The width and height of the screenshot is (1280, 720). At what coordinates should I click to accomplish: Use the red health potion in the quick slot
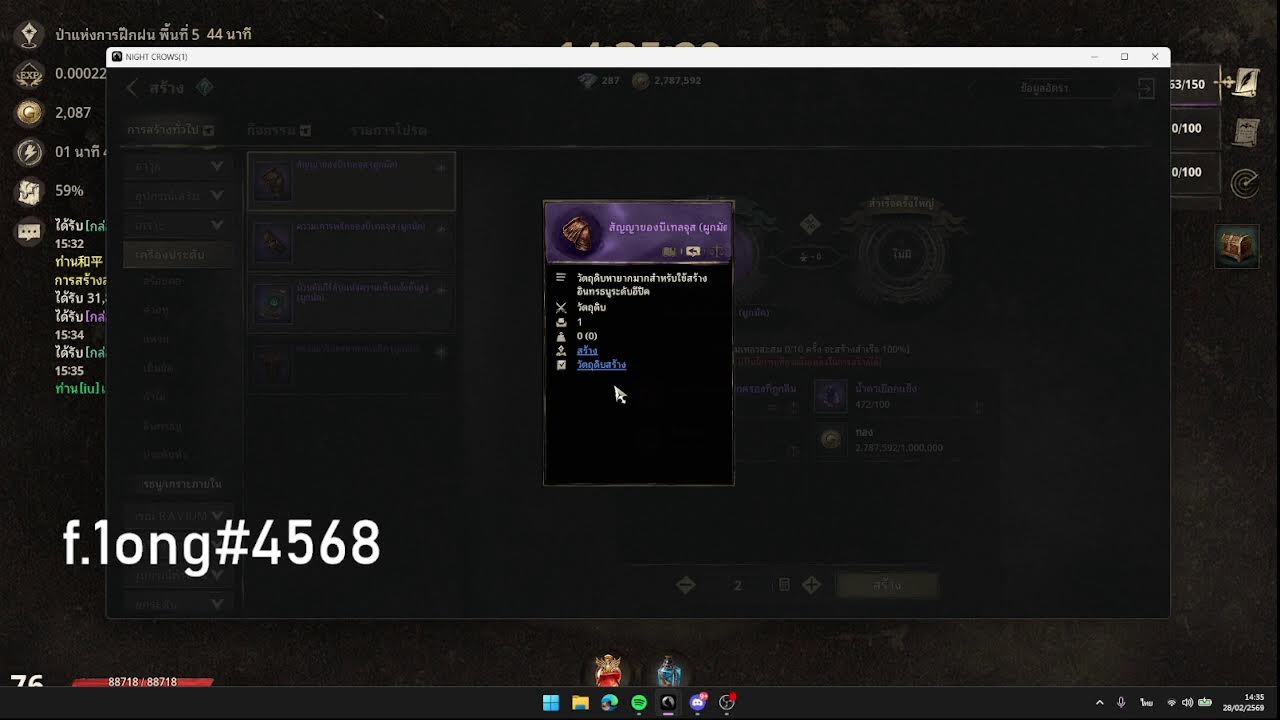point(608,669)
